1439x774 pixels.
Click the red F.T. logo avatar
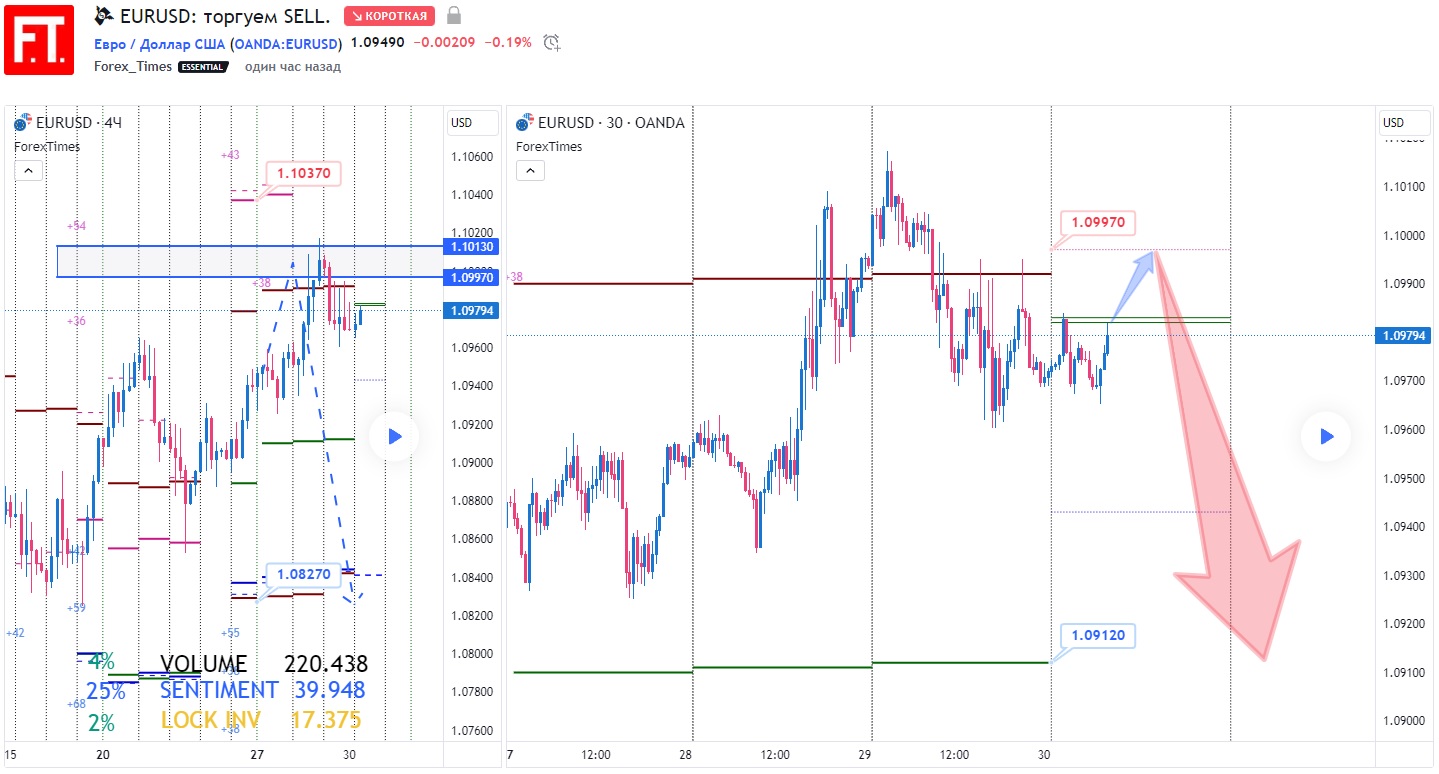pyautogui.click(x=39, y=40)
